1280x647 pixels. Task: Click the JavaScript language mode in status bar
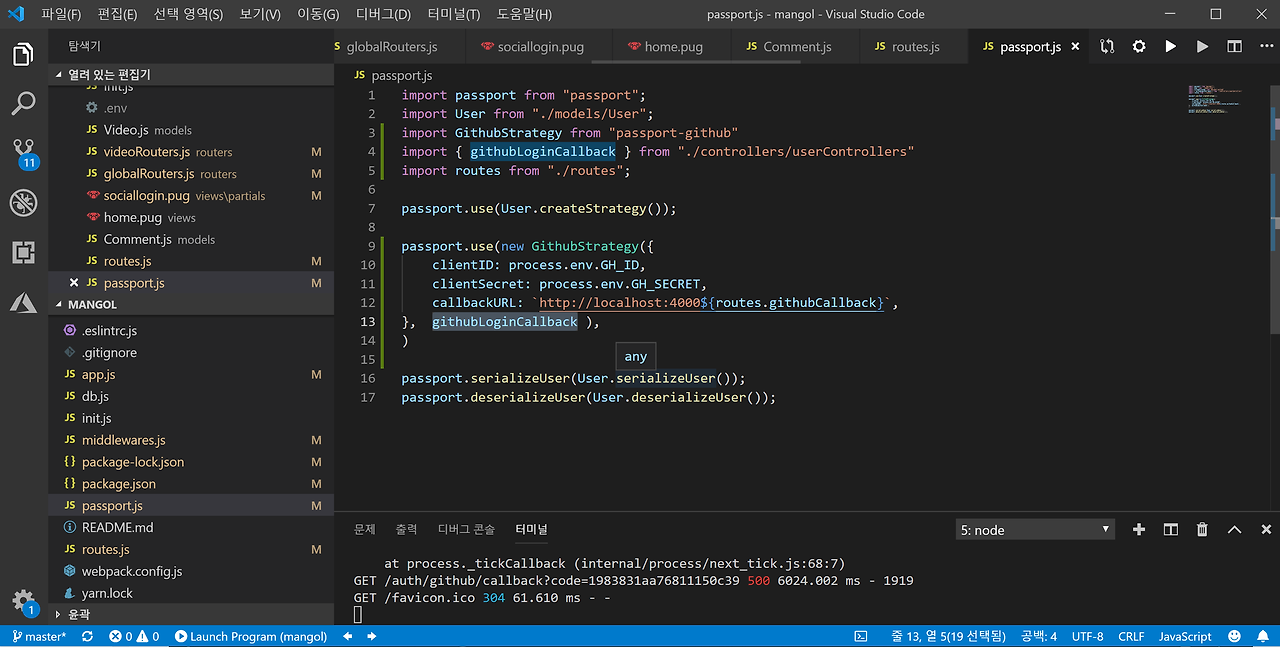[1185, 636]
